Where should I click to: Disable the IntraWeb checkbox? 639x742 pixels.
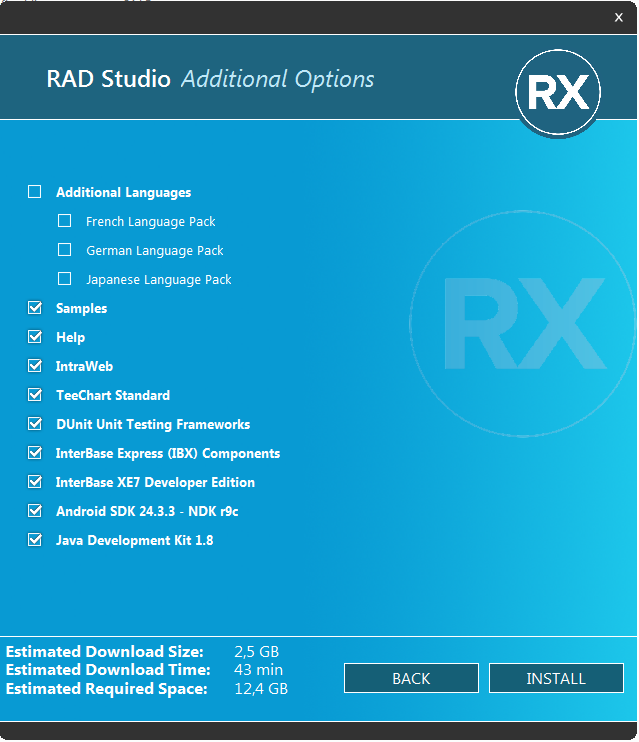[35, 366]
